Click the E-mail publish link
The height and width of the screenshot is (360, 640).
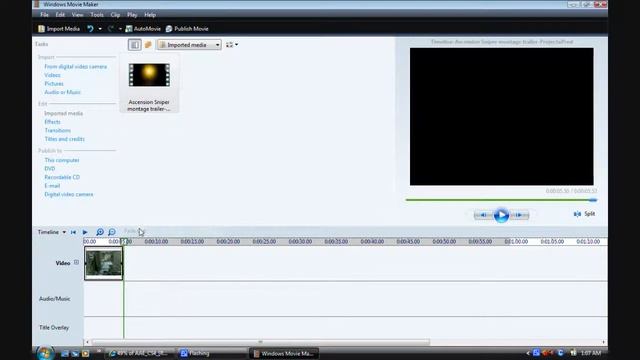[x=52, y=186]
